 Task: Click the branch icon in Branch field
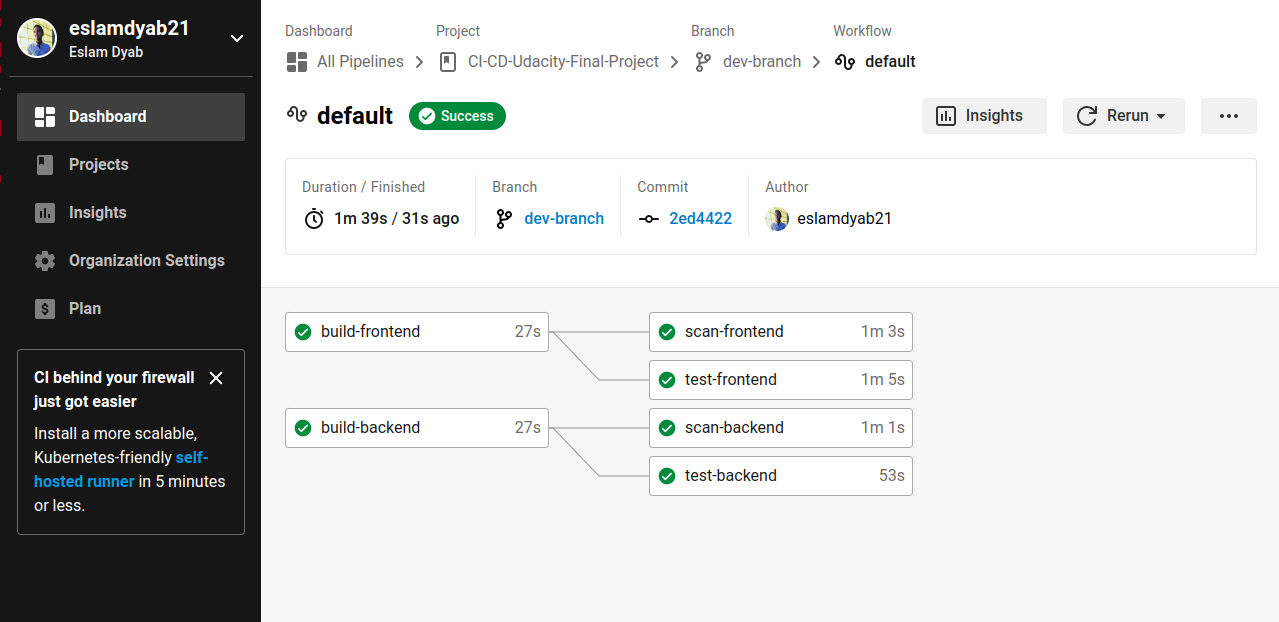pyautogui.click(x=504, y=219)
